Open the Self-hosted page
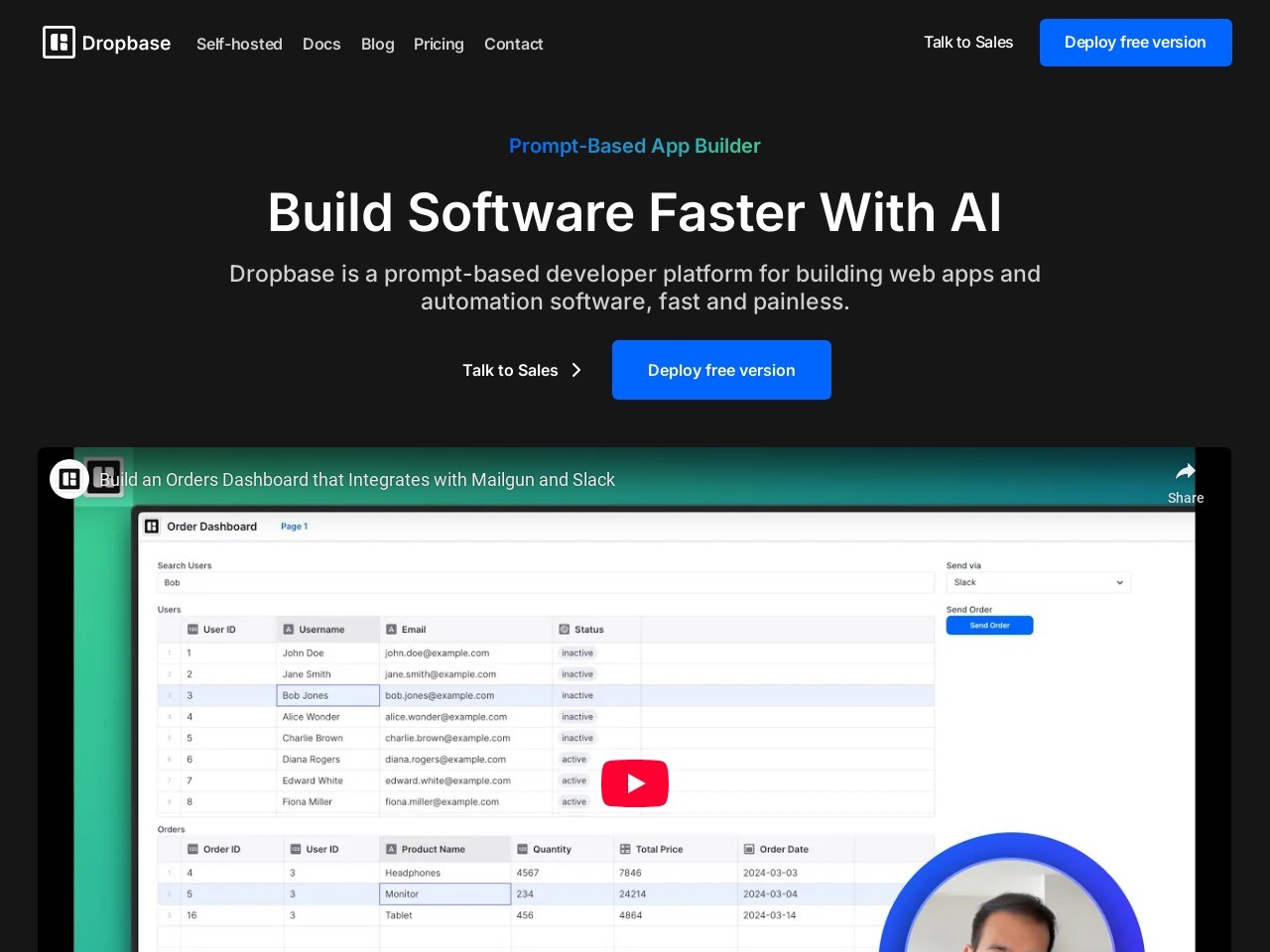This screenshot has width=1270, height=952. pyautogui.click(x=239, y=44)
